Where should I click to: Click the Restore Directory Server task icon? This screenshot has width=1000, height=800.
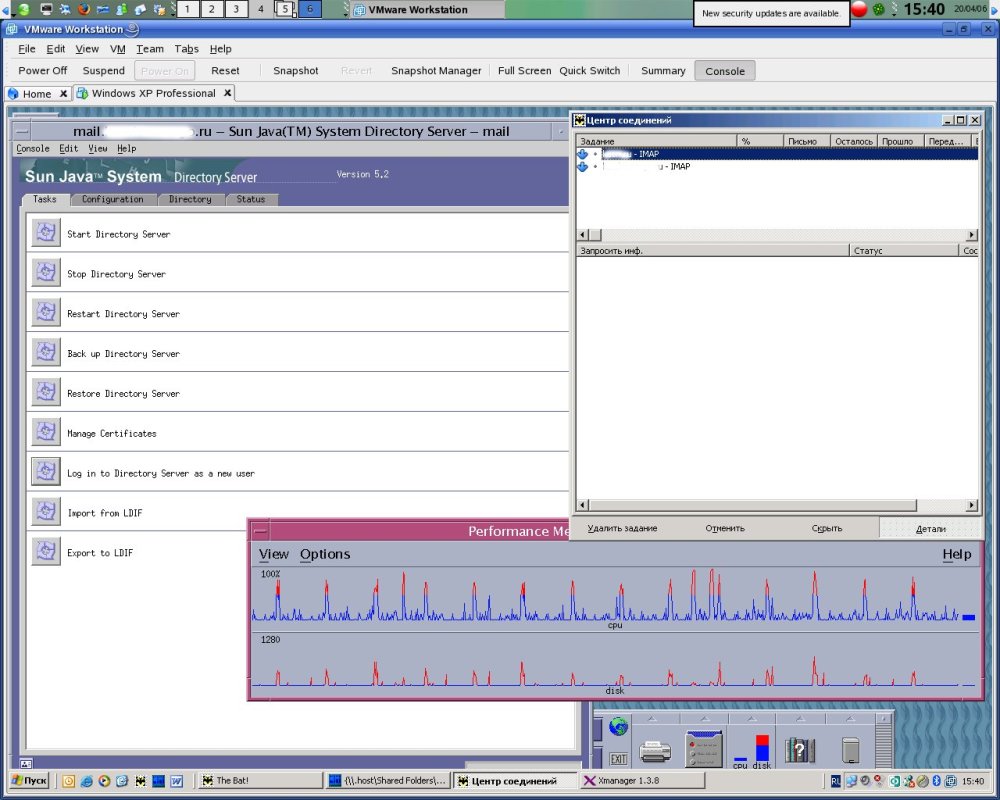coord(46,392)
